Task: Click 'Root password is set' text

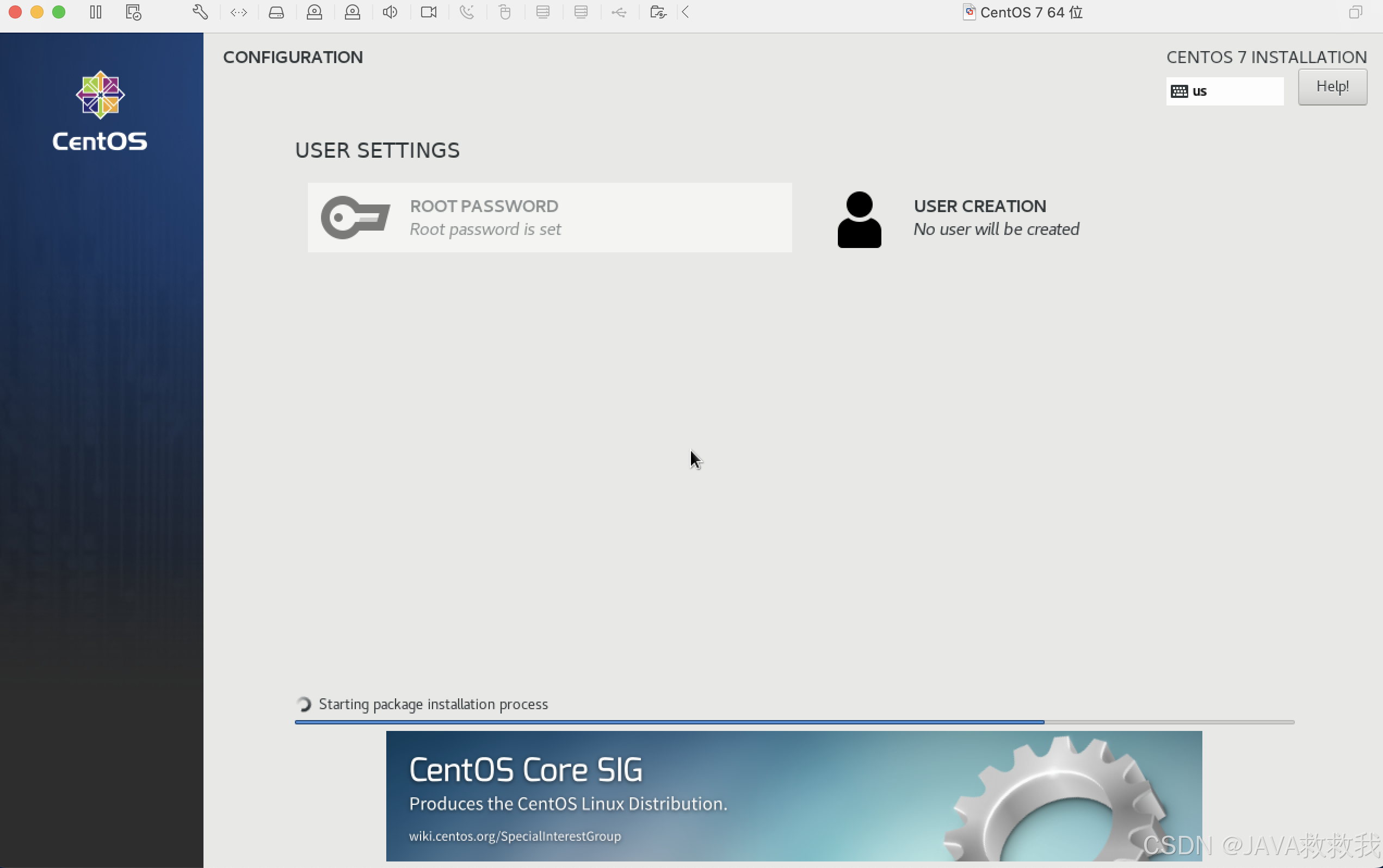Action: point(485,229)
